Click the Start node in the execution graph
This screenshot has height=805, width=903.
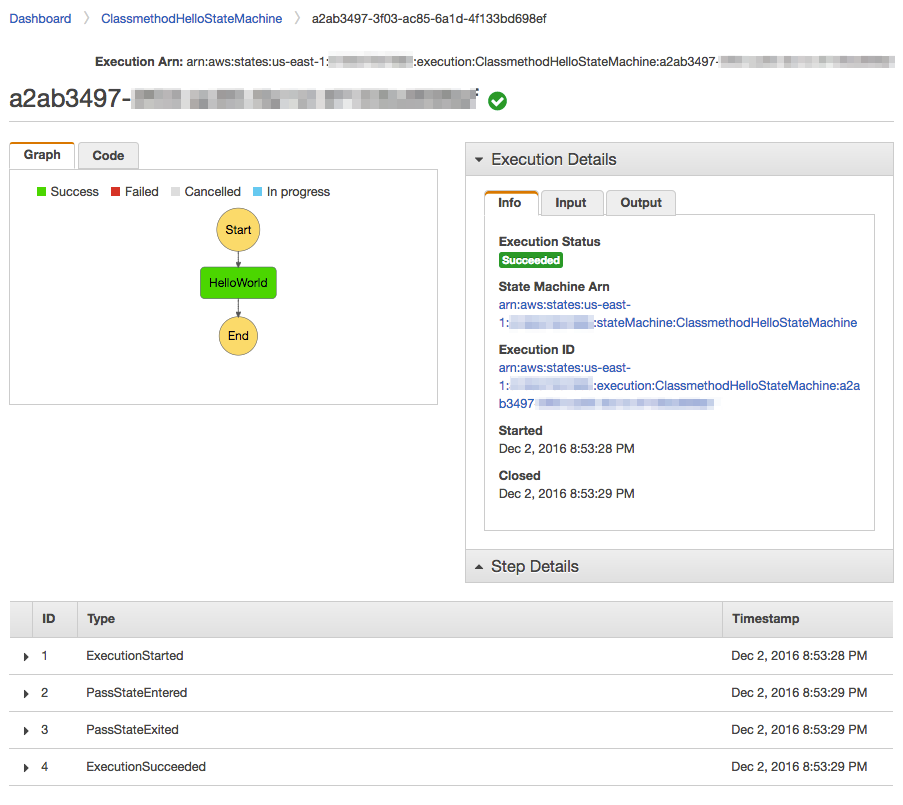(x=238, y=229)
